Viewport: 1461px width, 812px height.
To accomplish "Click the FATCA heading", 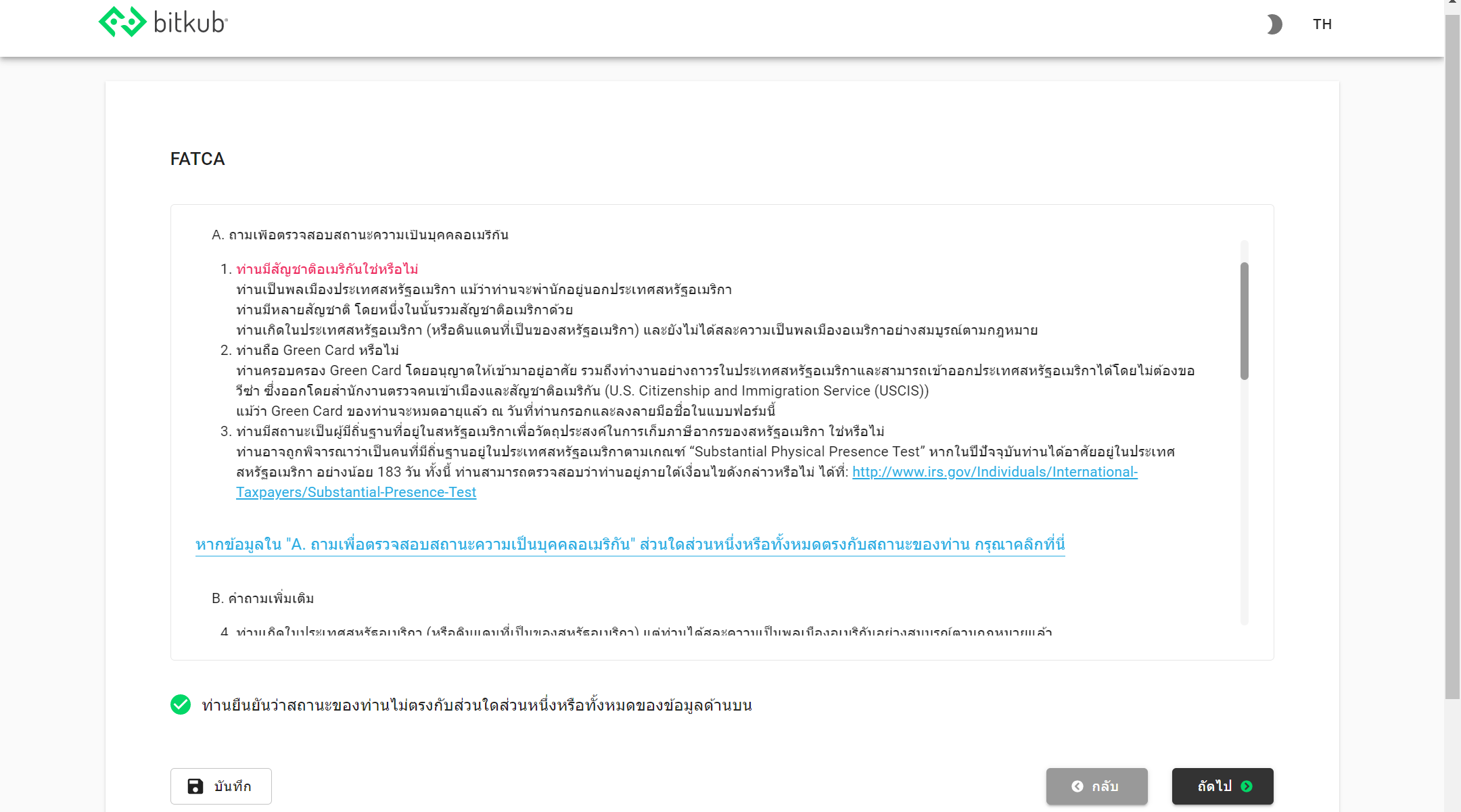I will 198,159.
